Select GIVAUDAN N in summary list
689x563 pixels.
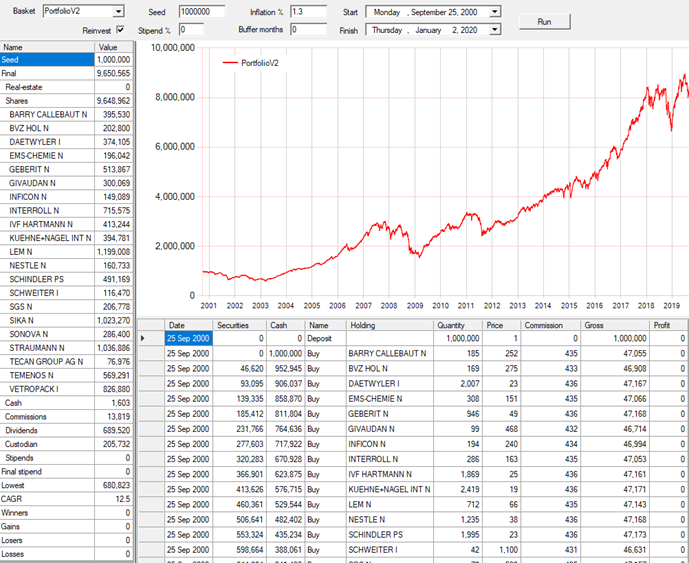66,183
